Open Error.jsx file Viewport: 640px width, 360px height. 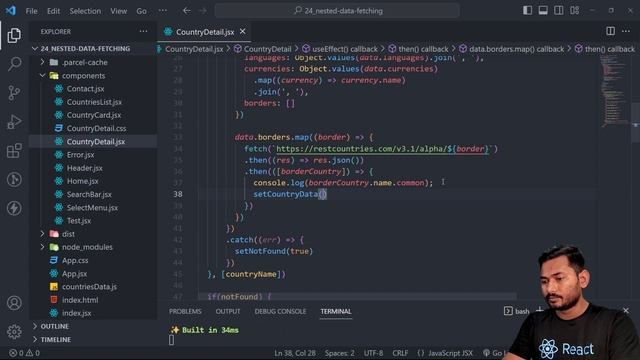[80, 155]
